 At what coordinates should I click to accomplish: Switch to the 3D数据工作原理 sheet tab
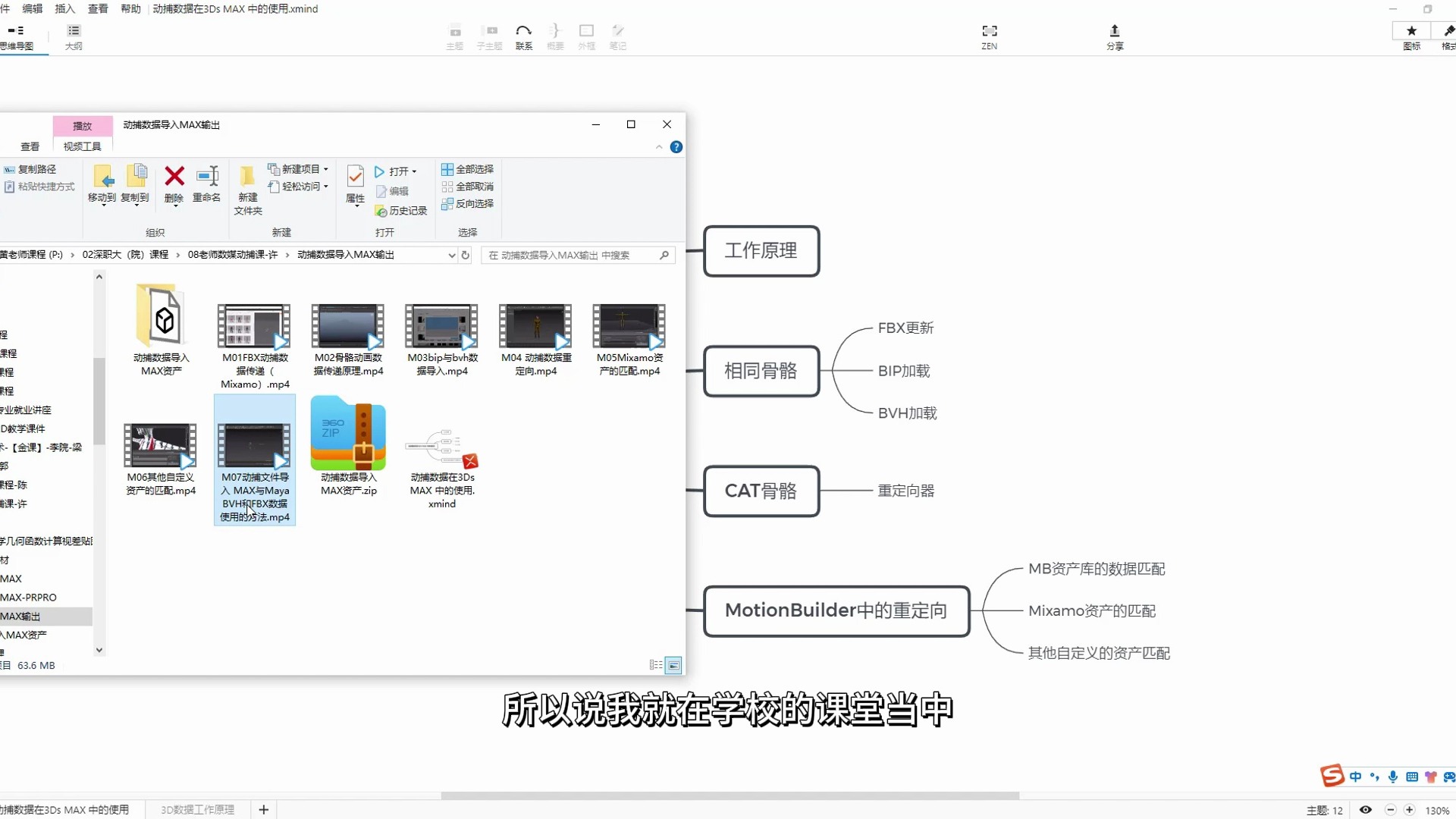coord(197,810)
